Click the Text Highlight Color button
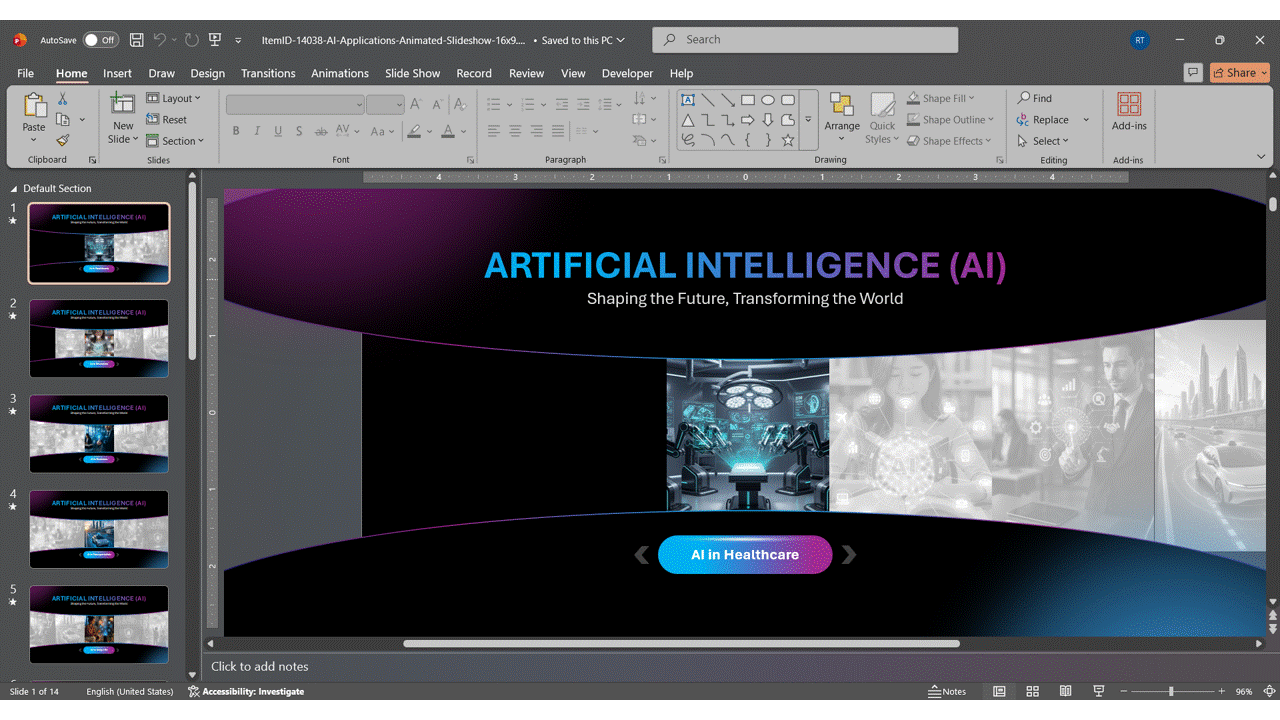Viewport: 1280px width, 720px height. (x=414, y=131)
